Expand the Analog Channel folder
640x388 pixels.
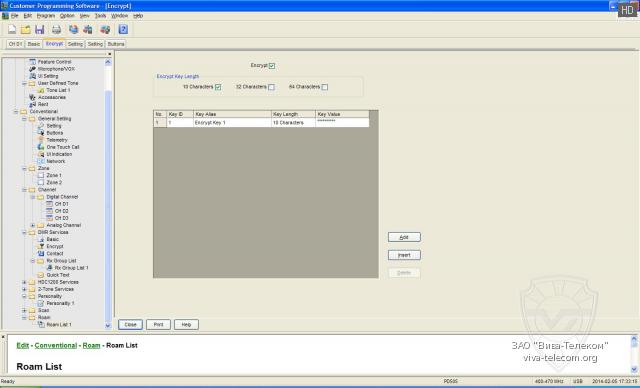(x=33, y=225)
